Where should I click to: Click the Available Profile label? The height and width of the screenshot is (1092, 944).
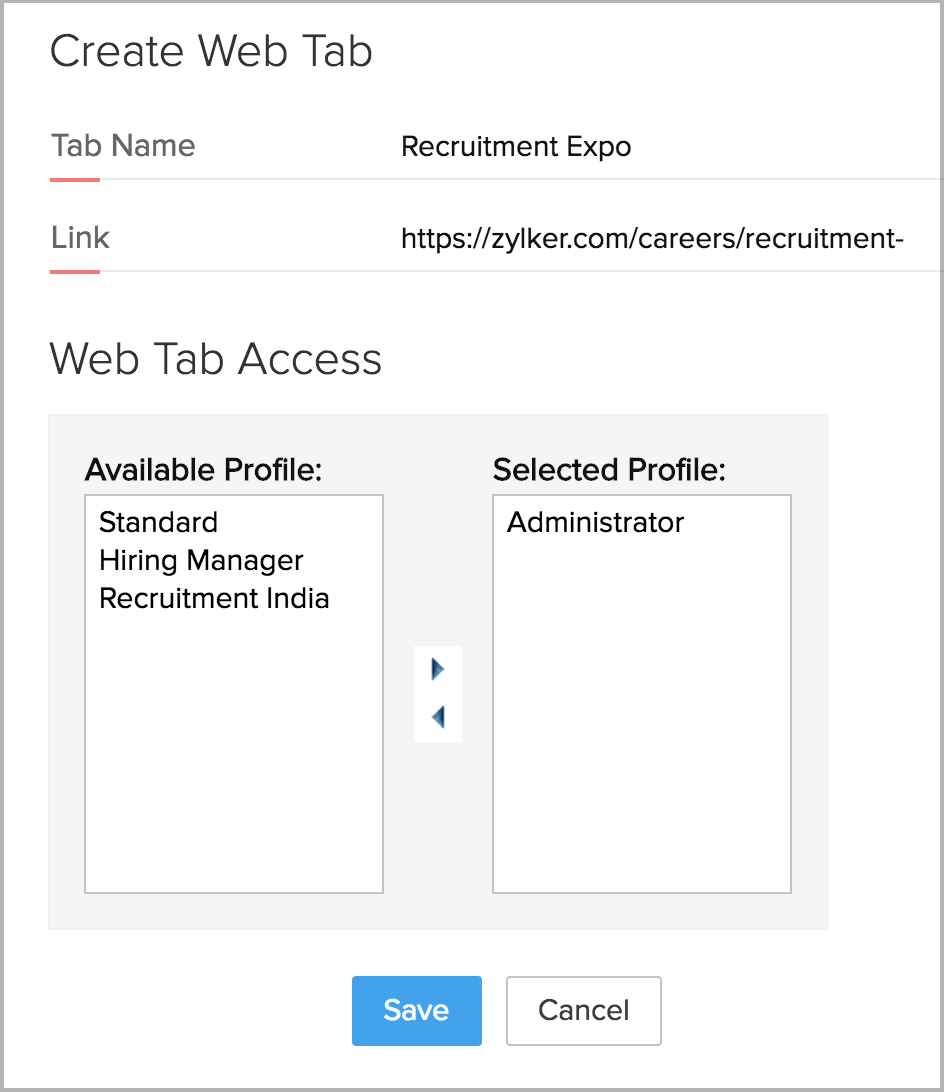click(x=203, y=469)
